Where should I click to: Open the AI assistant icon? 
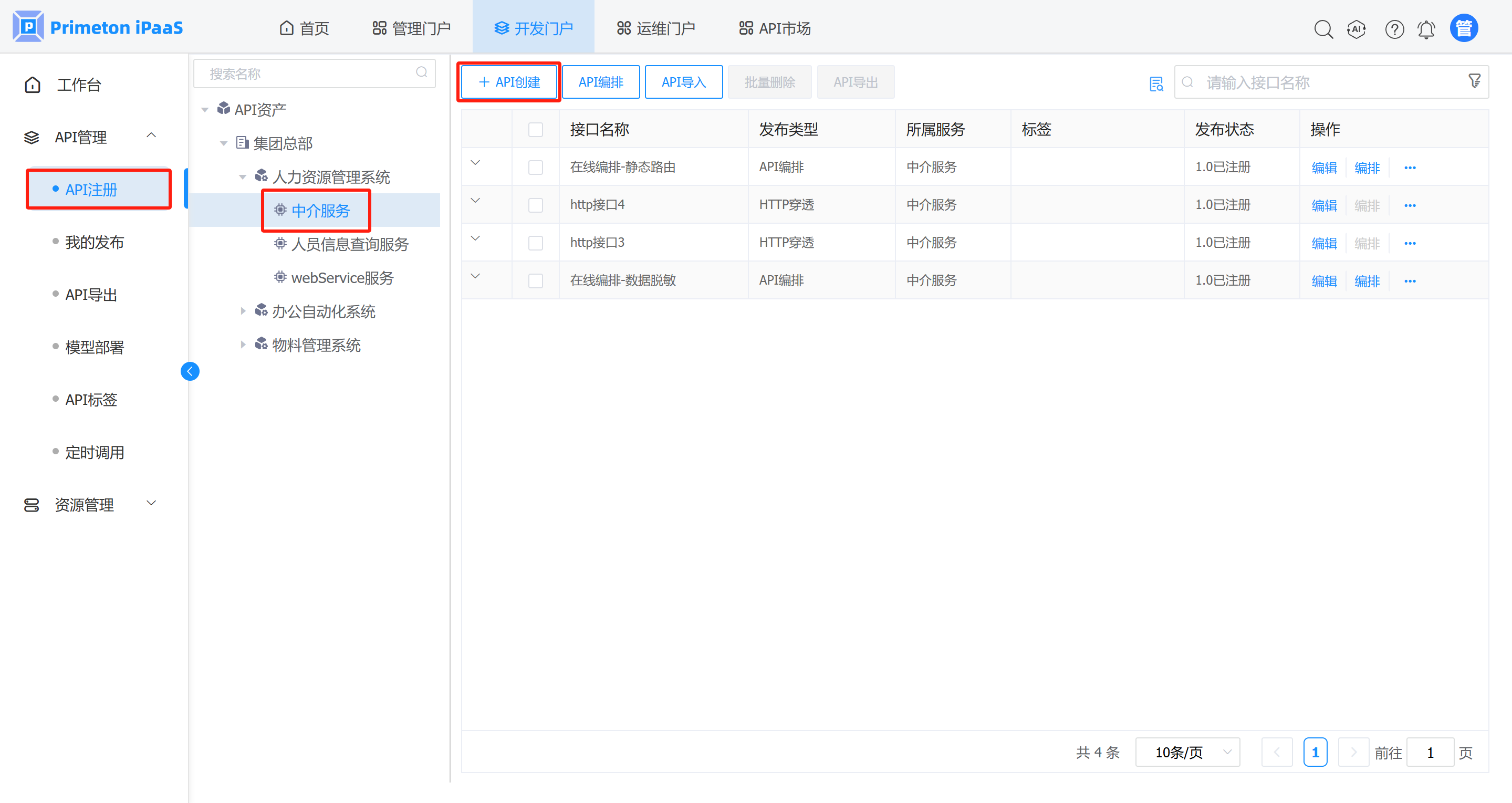[1357, 29]
